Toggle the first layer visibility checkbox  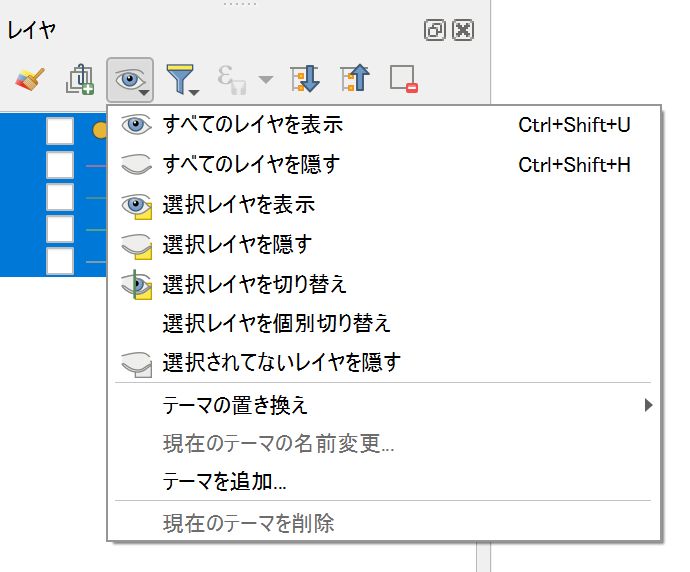point(60,131)
